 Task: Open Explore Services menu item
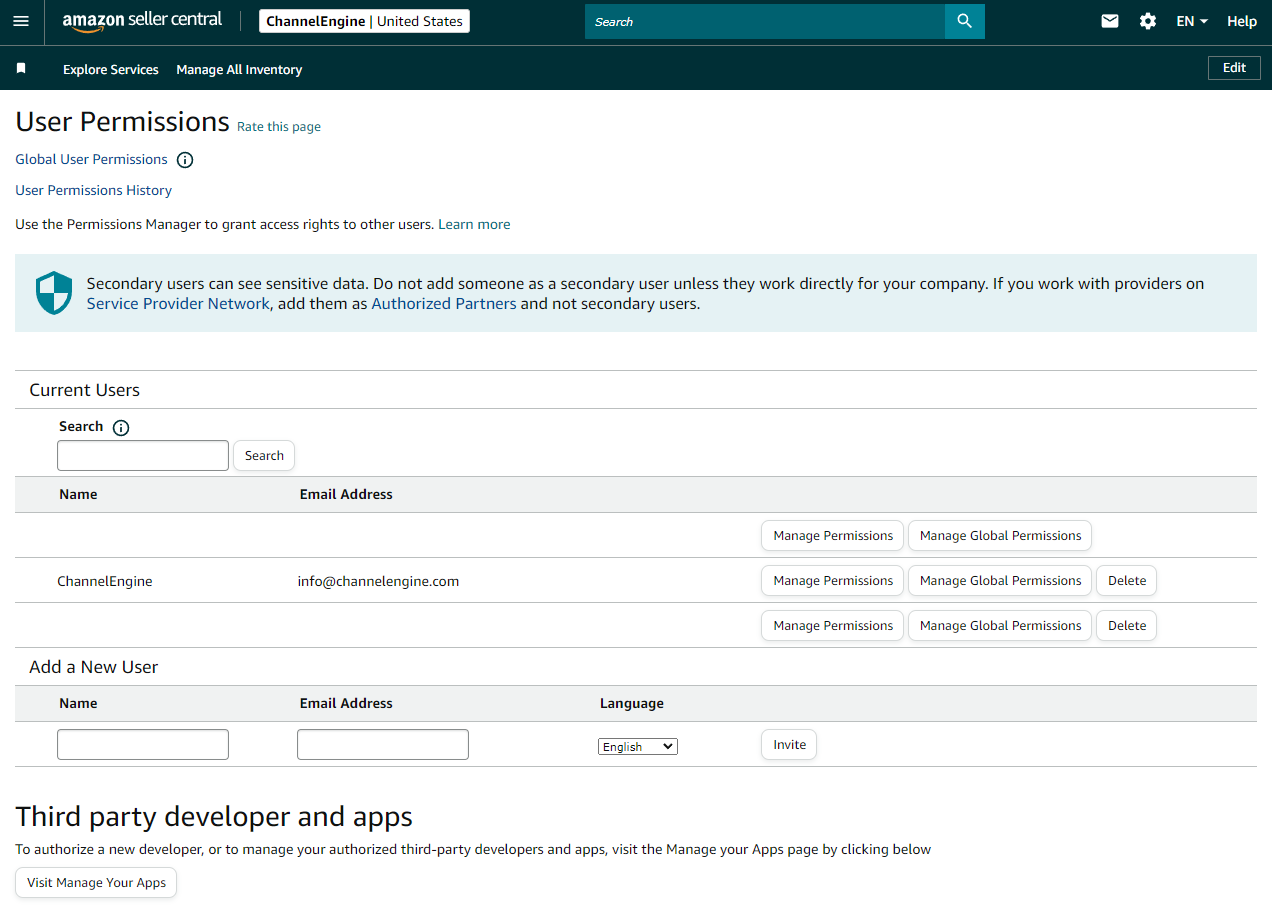point(111,69)
